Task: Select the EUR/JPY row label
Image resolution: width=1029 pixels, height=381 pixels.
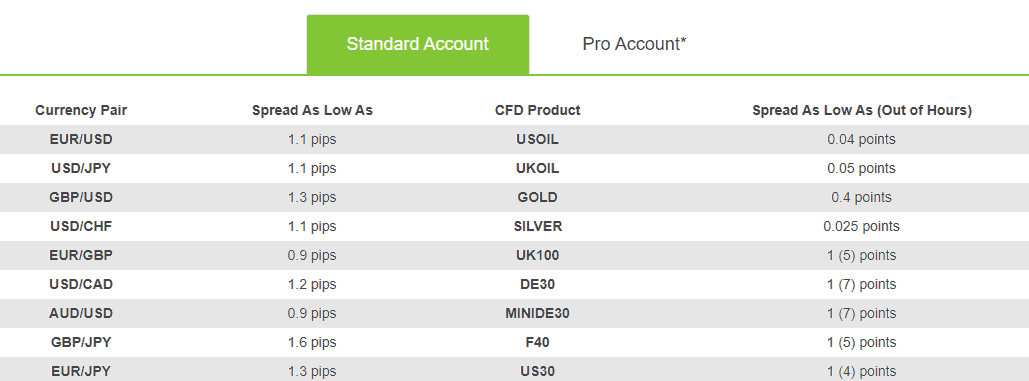Action: click(x=81, y=371)
